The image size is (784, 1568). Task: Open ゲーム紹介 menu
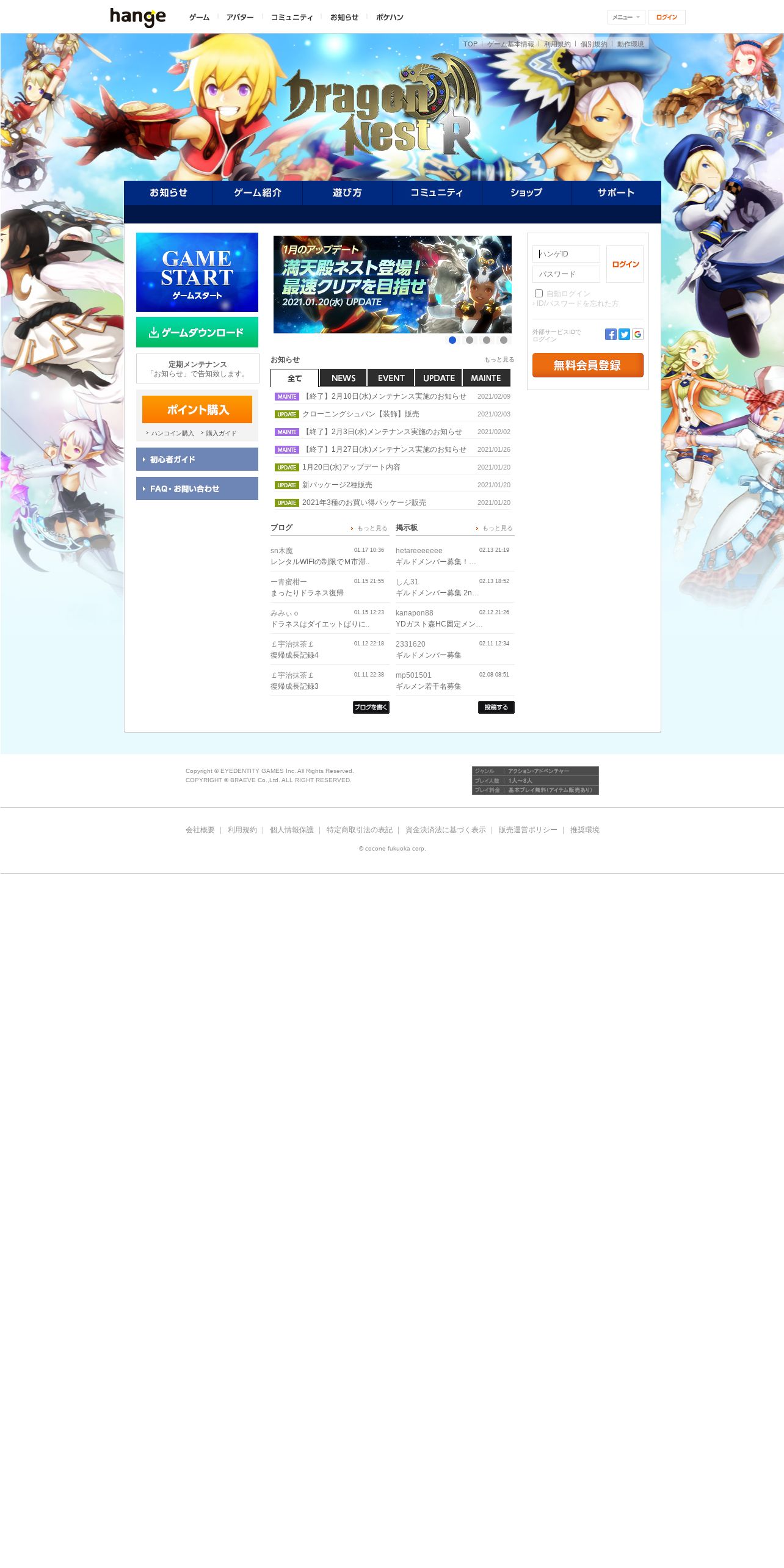[x=258, y=192]
